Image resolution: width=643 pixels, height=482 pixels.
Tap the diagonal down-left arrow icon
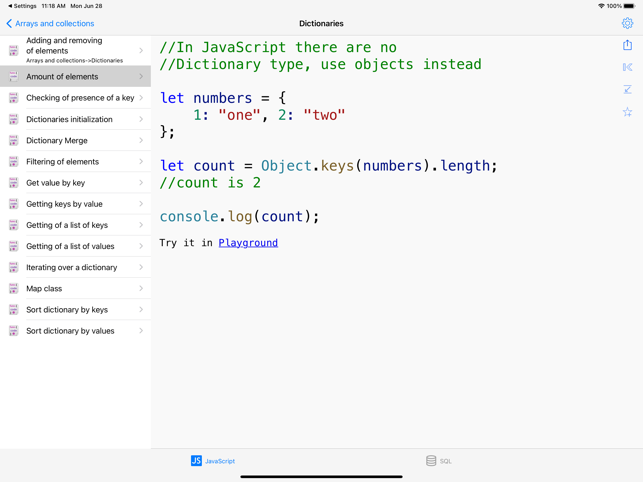(x=627, y=90)
